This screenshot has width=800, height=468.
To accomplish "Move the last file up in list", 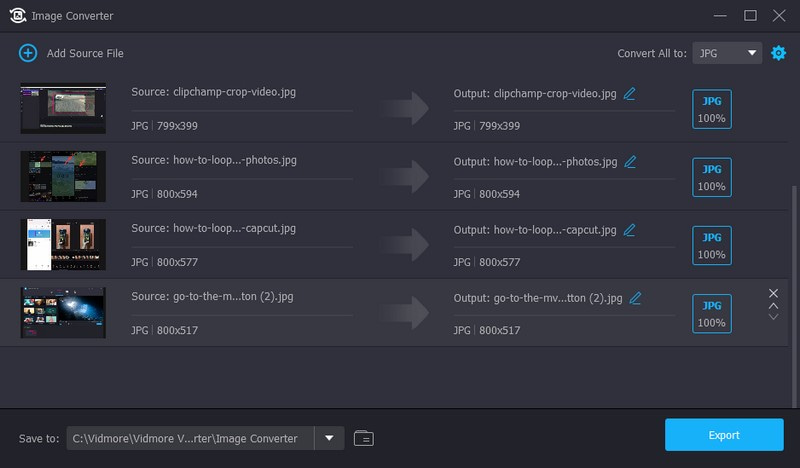I will [773, 305].
